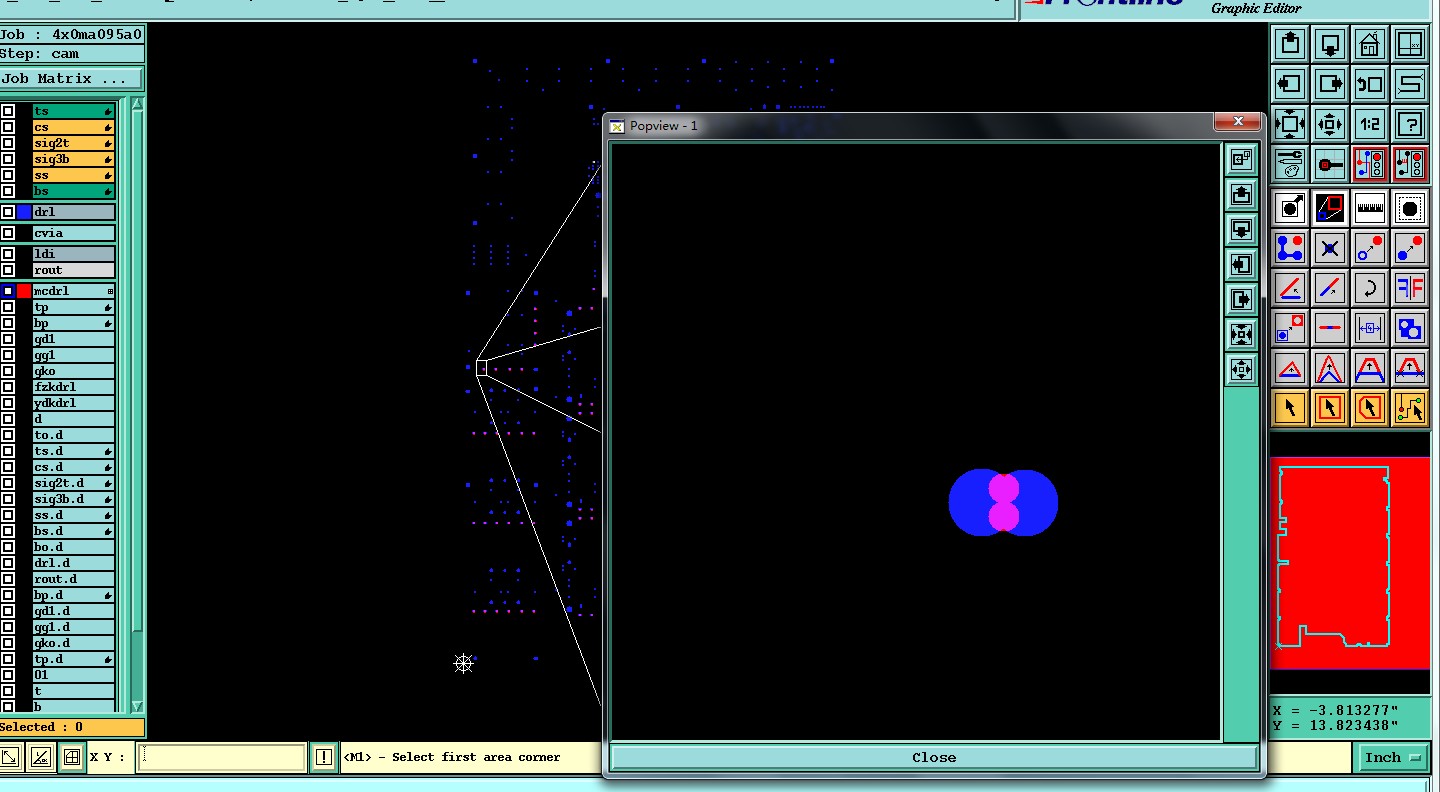
Task: Click the exclamation mark button
Action: coord(324,757)
